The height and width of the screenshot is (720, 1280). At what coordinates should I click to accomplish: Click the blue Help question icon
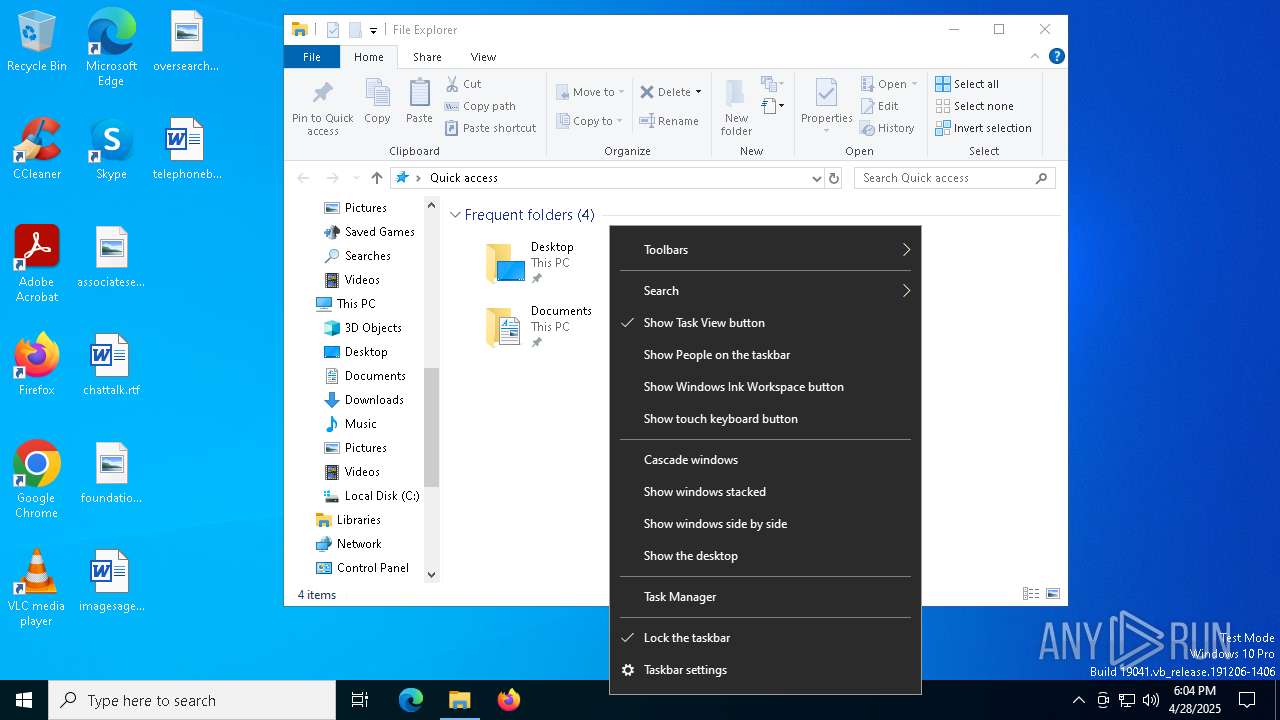click(x=1056, y=56)
